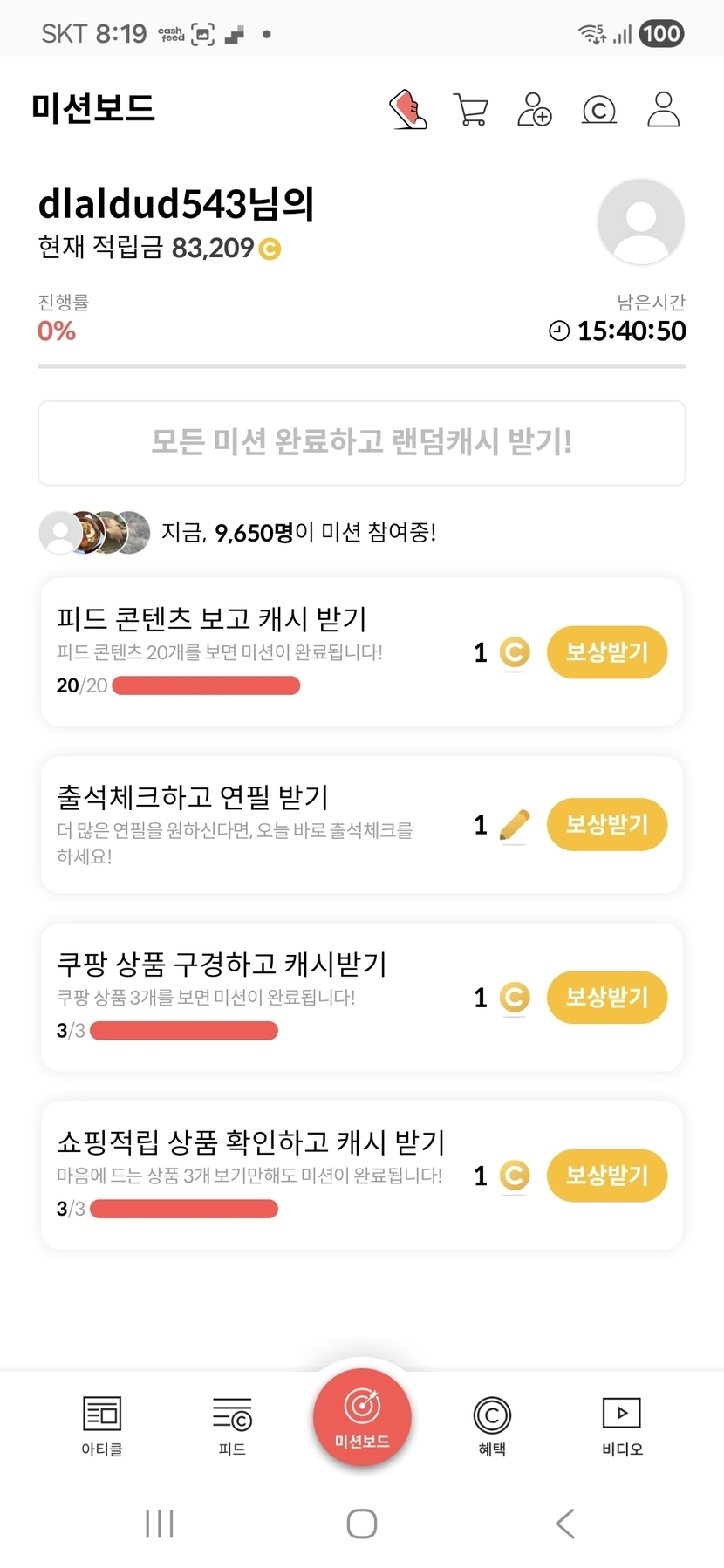Tap the Android back navigation button

pyautogui.click(x=565, y=1524)
